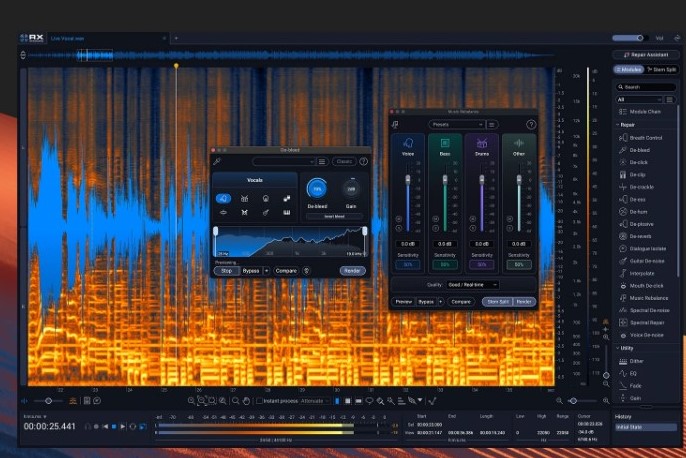686x458 pixels.
Task: Click Render in the De-bleed window
Action: pyautogui.click(x=352, y=271)
